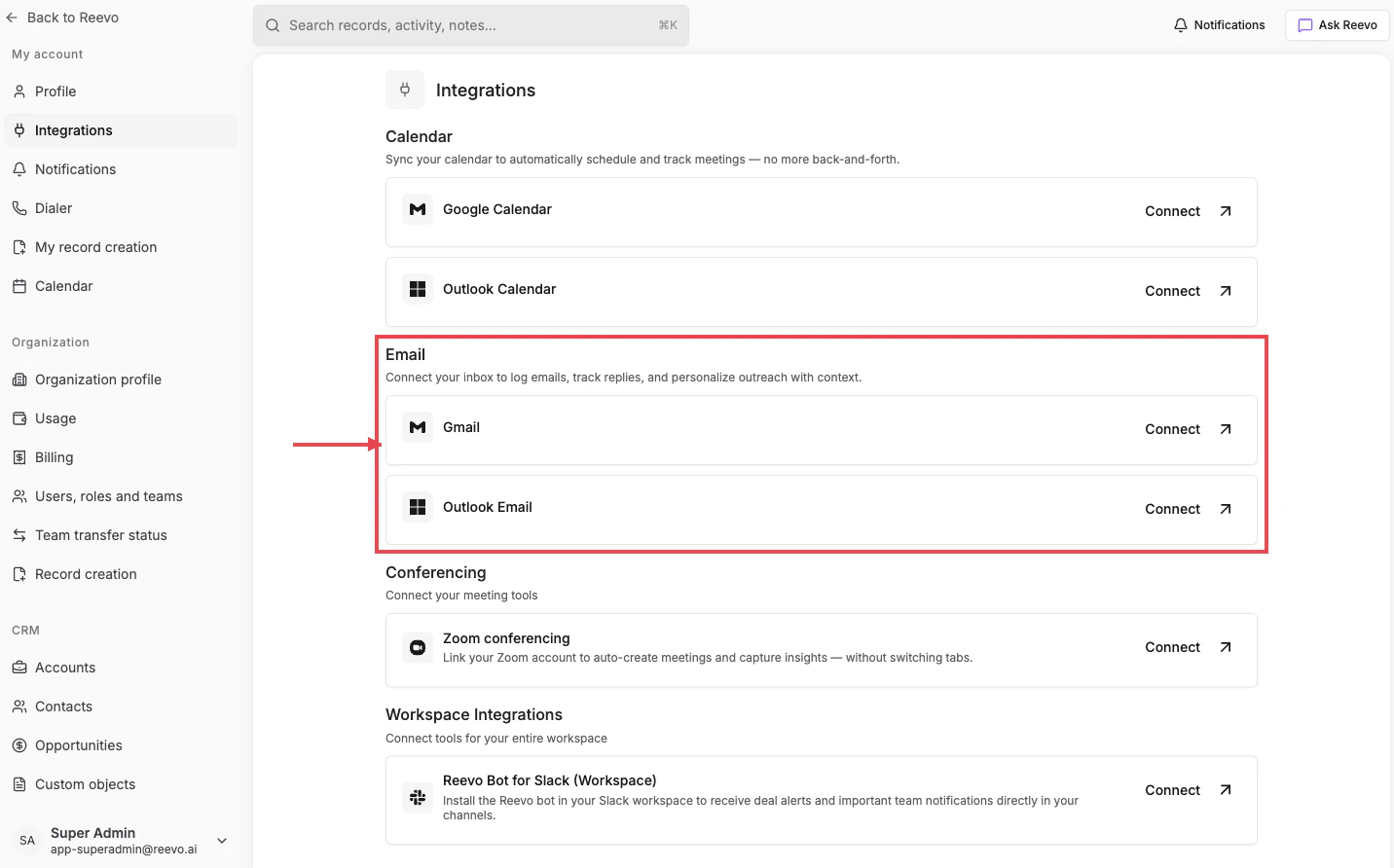This screenshot has width=1394, height=868.
Task: Click the organization Record creation file icon
Action: point(19,574)
